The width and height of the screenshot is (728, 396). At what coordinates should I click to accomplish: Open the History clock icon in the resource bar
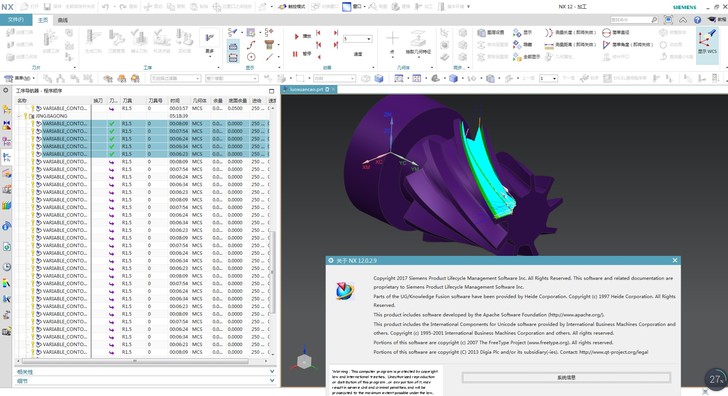[6, 267]
